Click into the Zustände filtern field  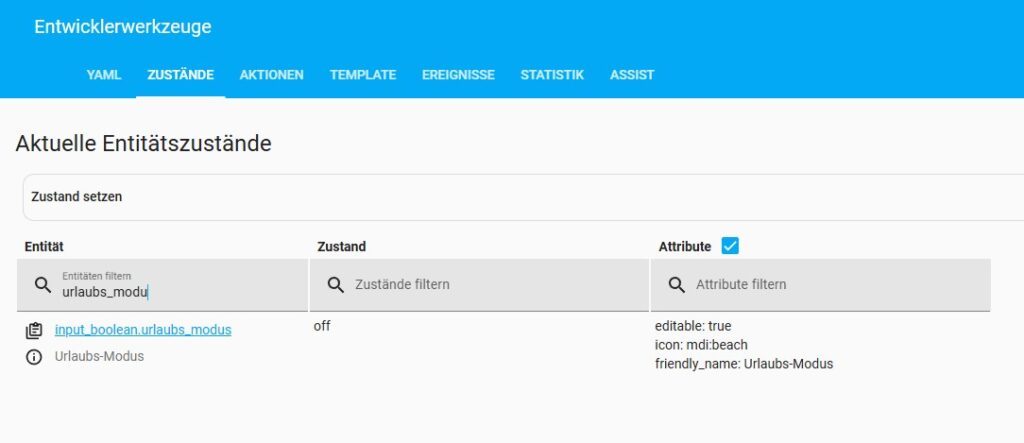(490, 285)
